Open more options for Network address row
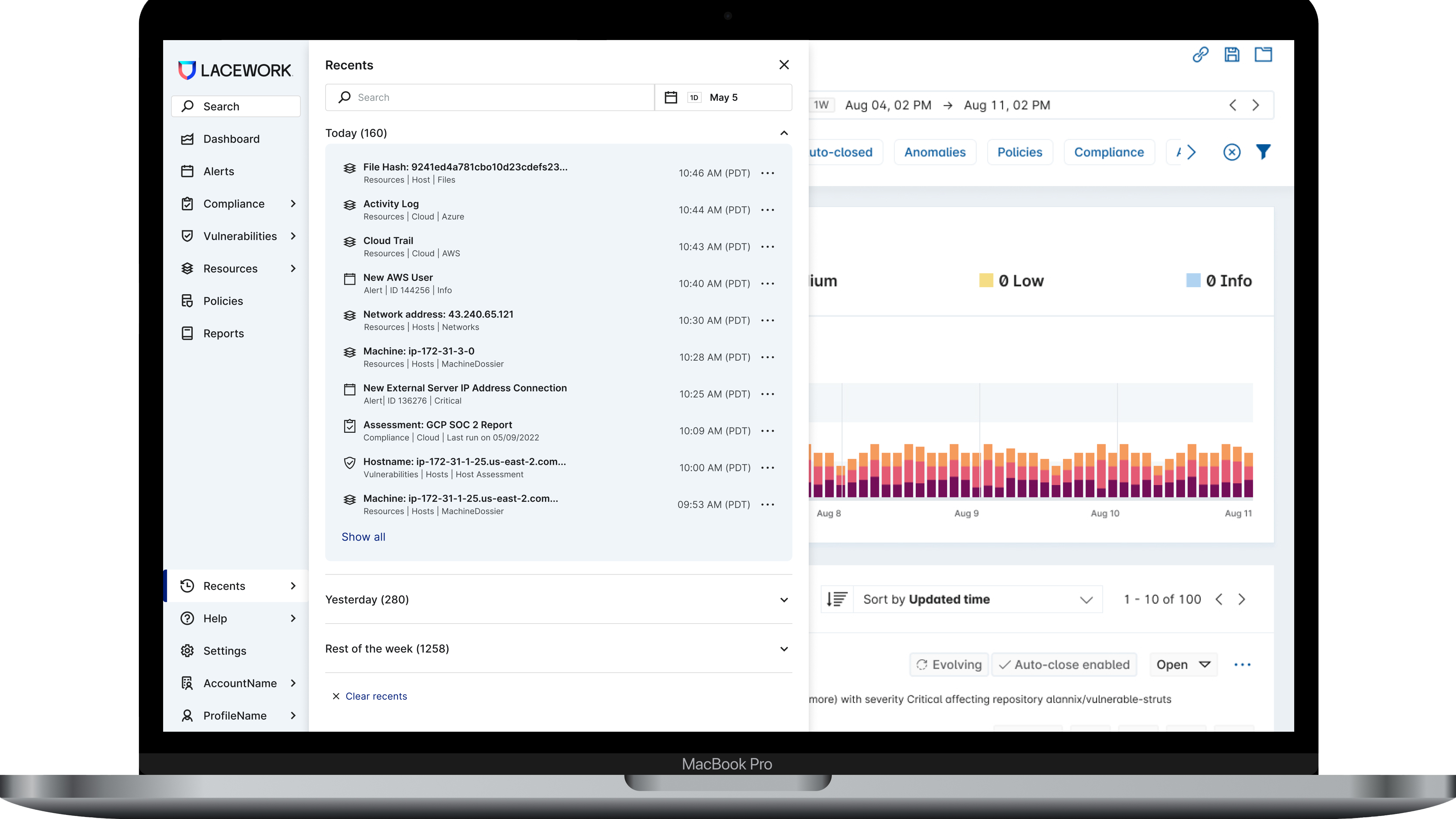Viewport: 1456px width, 819px height. click(x=767, y=320)
